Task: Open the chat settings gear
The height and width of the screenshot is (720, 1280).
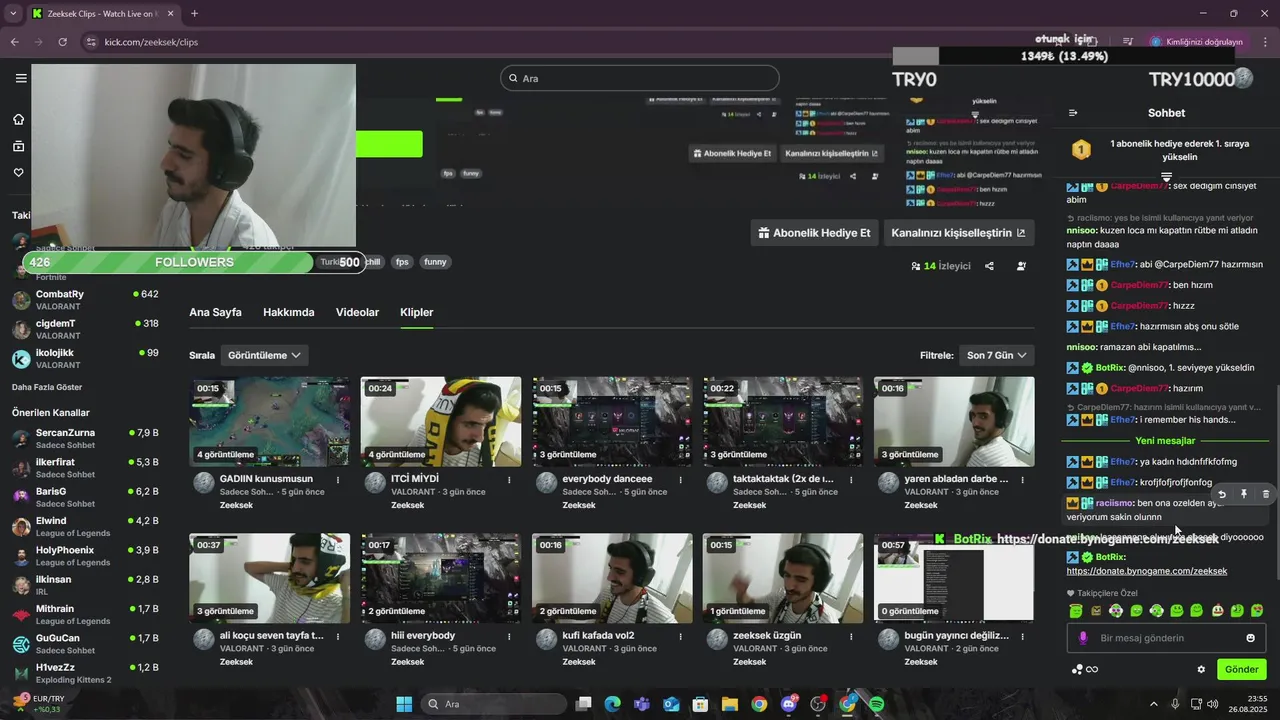Action: pyautogui.click(x=1201, y=669)
